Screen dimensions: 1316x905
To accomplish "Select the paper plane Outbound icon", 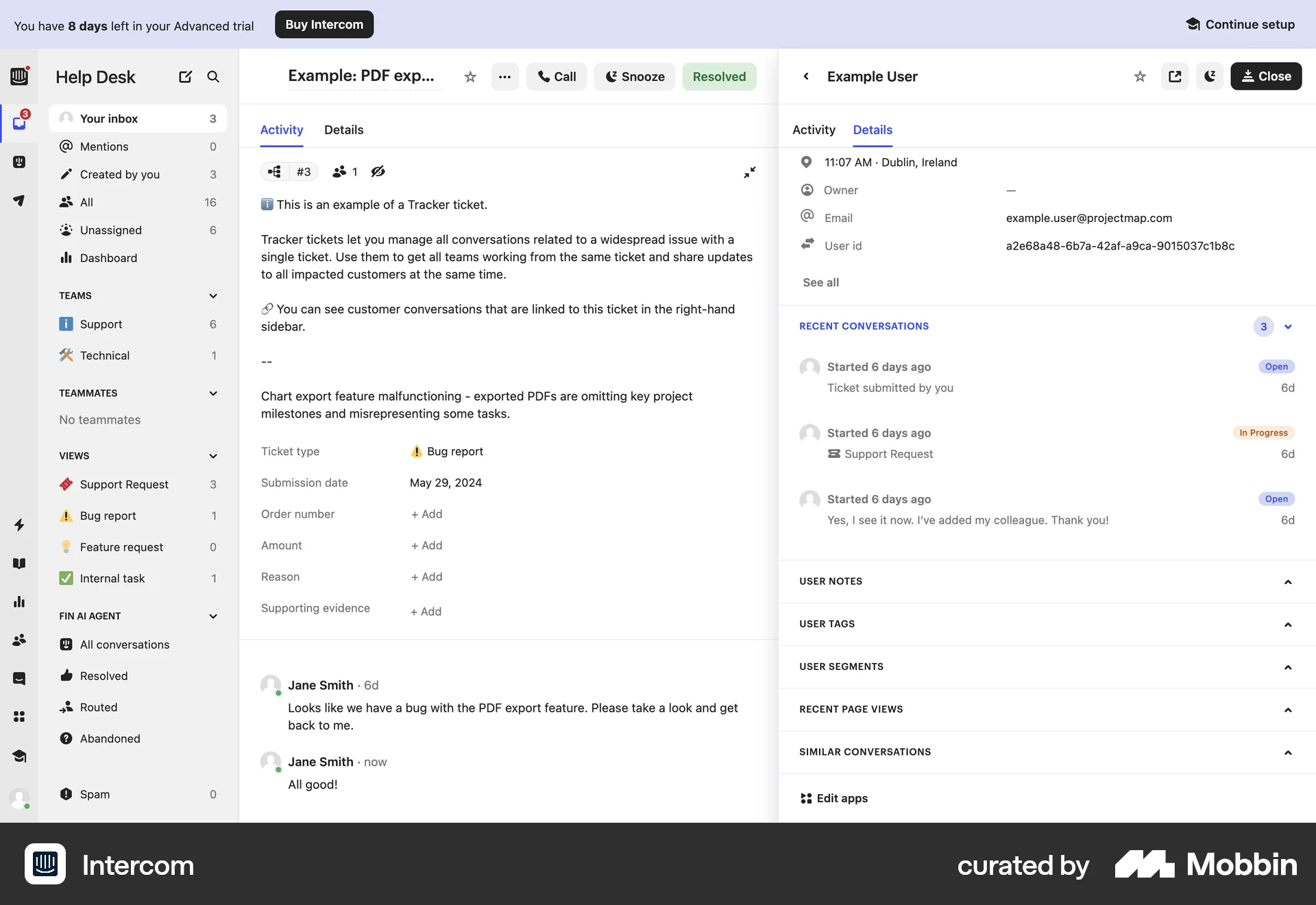I will 19,201.
